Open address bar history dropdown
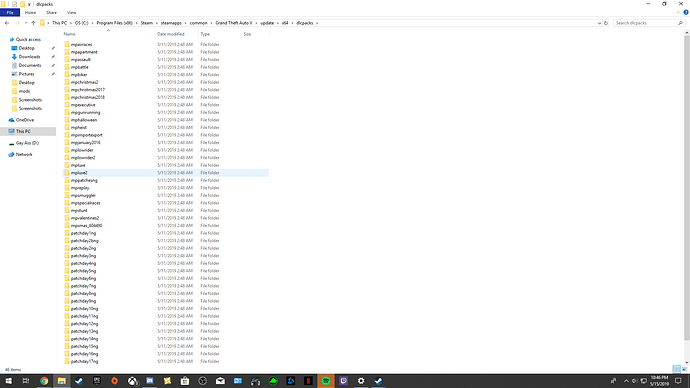This screenshot has height=388, width=690. pos(599,23)
